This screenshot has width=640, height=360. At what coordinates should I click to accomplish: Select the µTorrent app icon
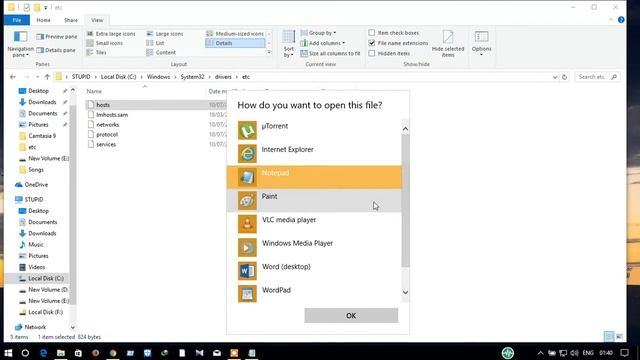point(247,131)
